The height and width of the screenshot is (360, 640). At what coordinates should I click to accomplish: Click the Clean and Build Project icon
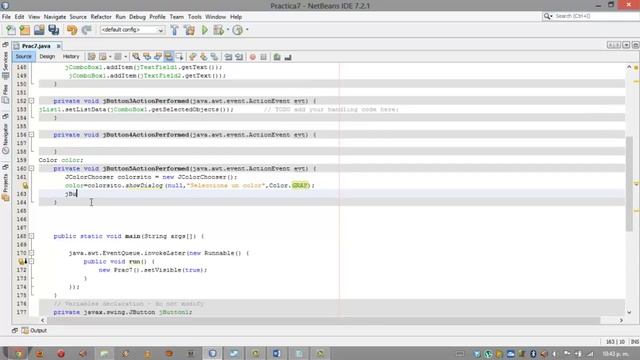pyautogui.click(x=189, y=30)
